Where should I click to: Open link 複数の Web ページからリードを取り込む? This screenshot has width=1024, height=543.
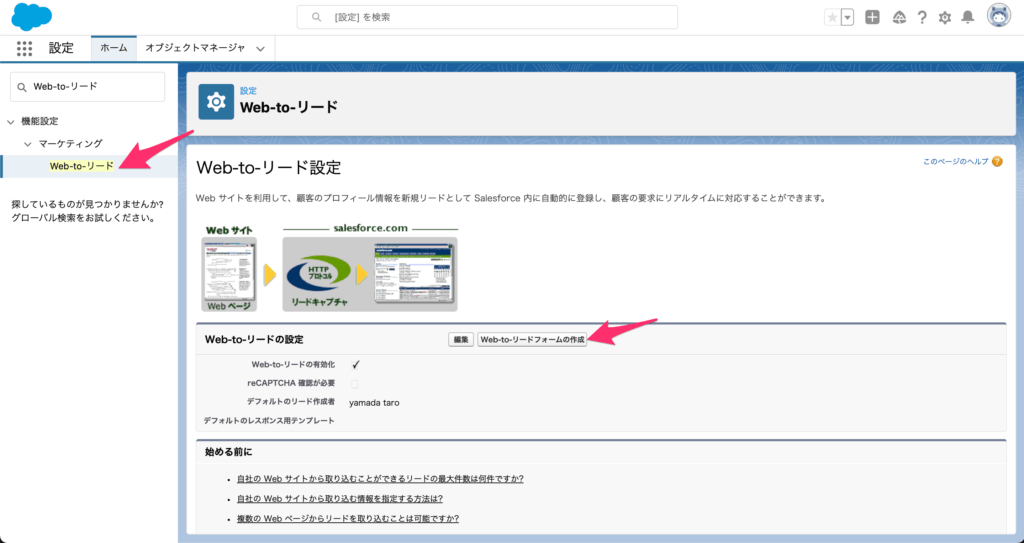pos(347,519)
